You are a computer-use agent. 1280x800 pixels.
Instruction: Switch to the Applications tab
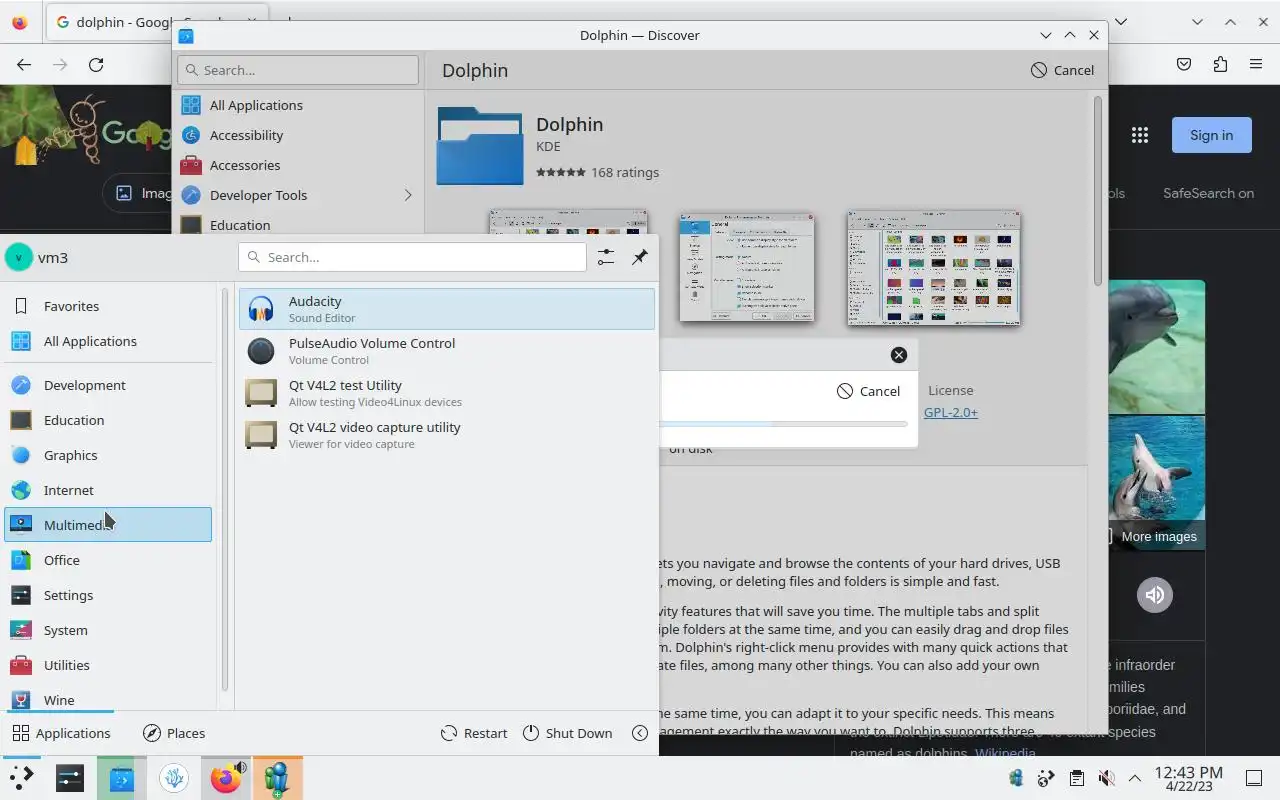pos(61,733)
